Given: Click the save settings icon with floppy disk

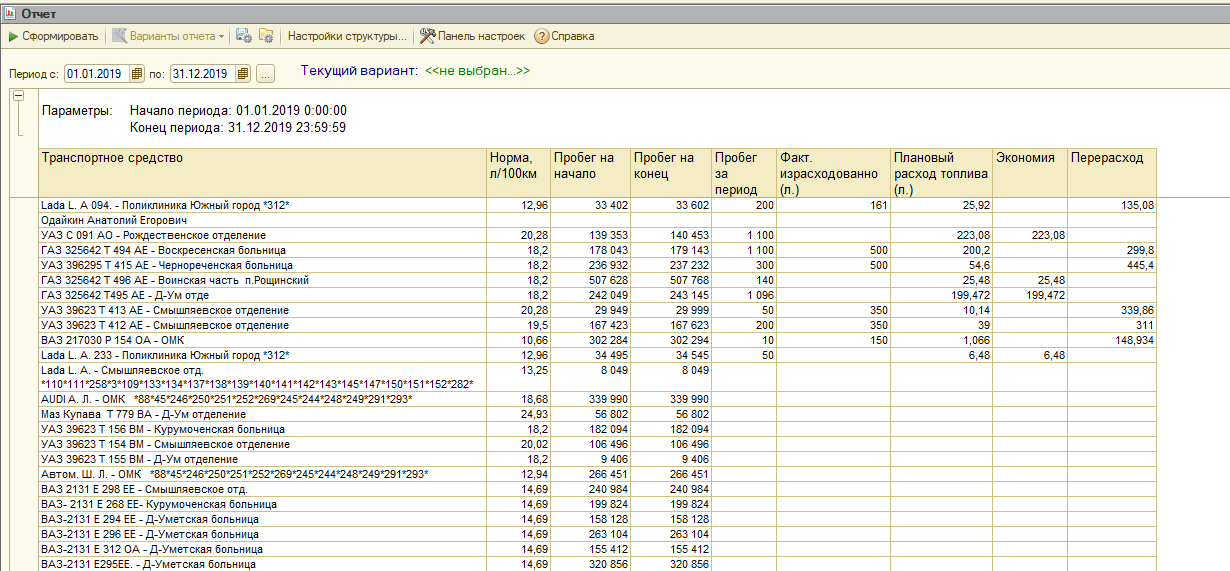Looking at the screenshot, I should (243, 36).
